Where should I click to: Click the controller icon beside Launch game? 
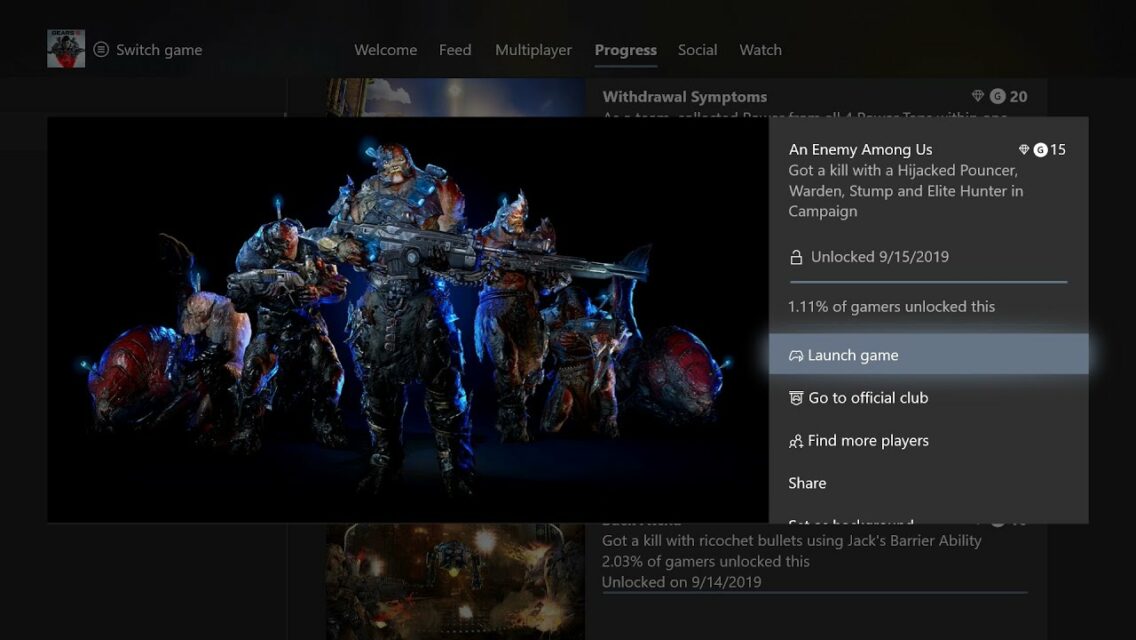(795, 355)
